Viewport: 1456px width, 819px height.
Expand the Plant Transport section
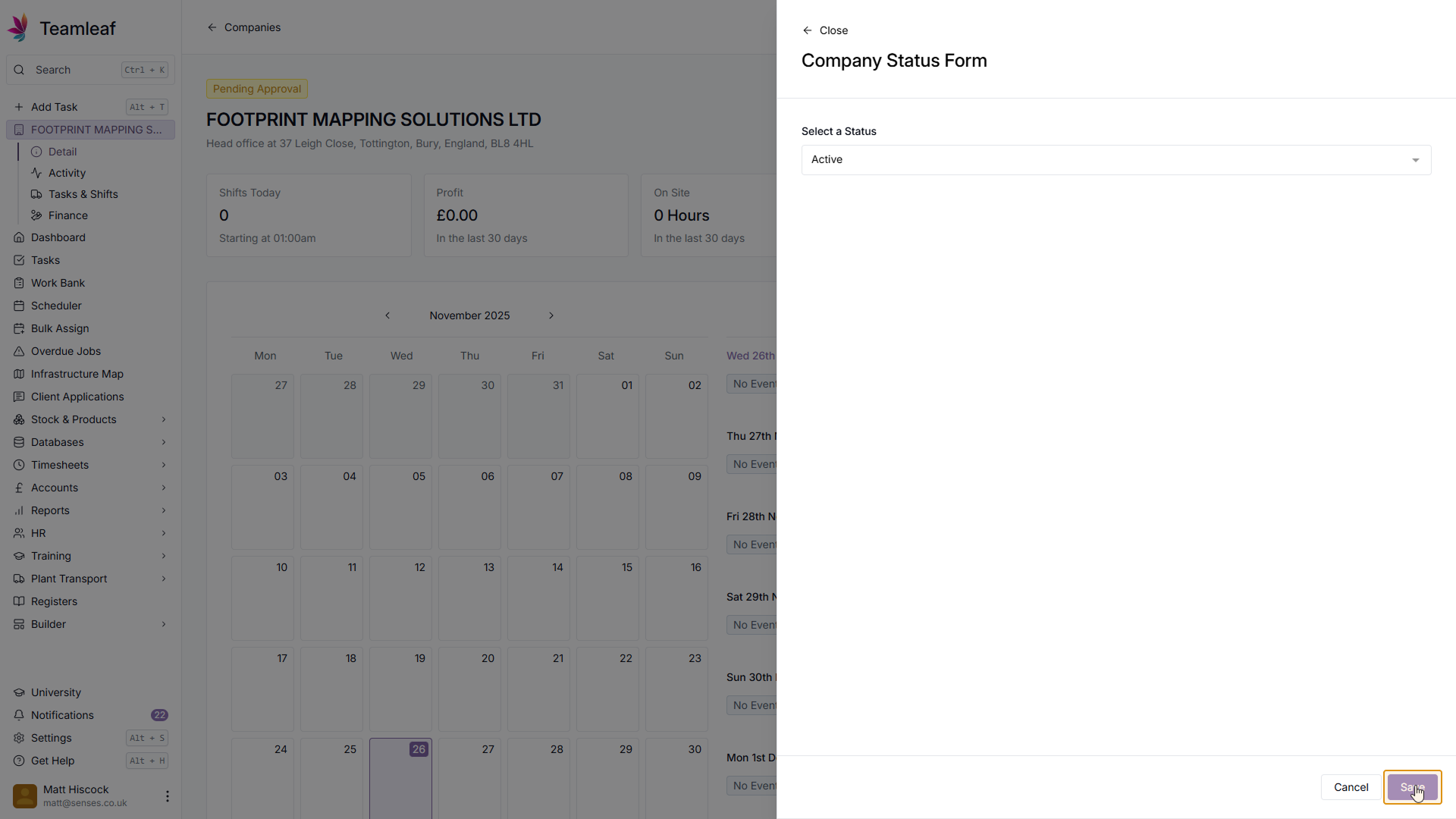coord(163,579)
